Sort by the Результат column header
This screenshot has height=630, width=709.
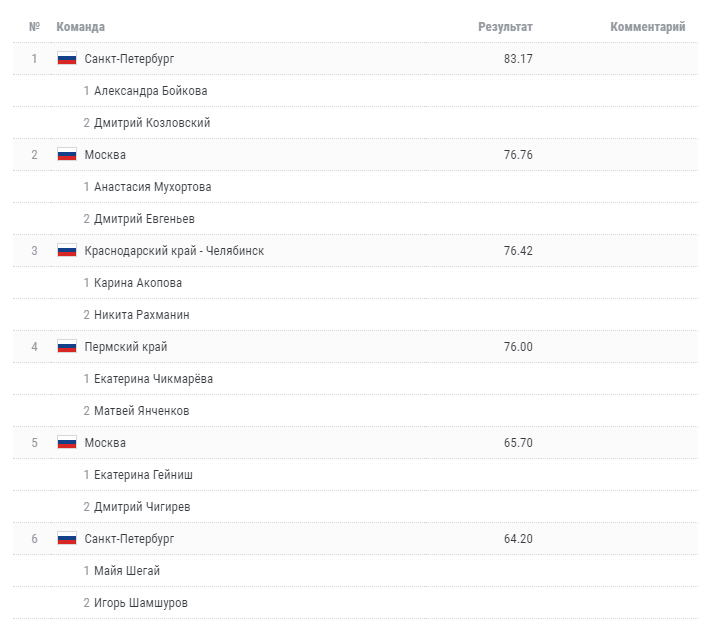(x=505, y=27)
